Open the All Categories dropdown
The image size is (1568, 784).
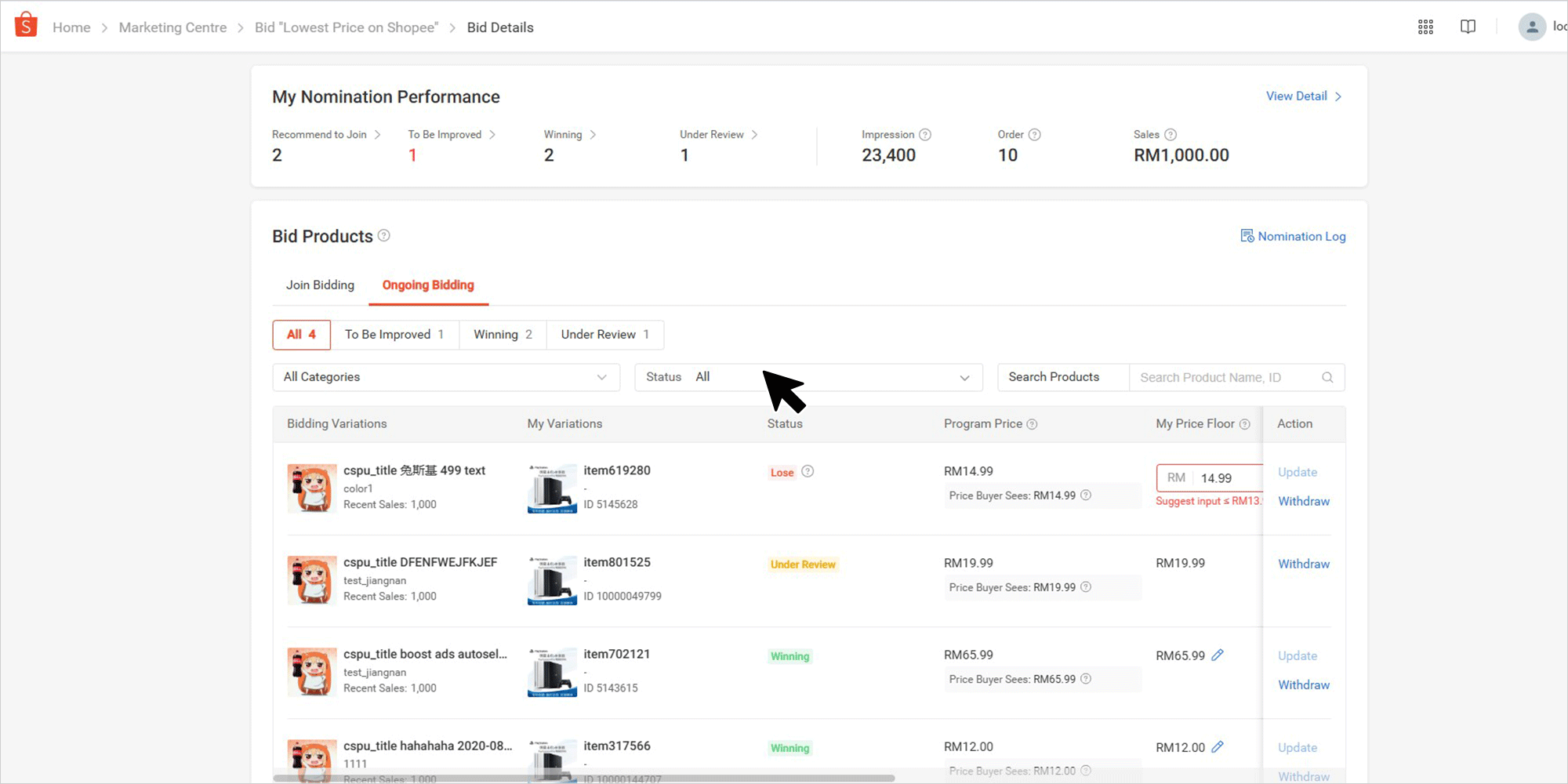tap(445, 377)
